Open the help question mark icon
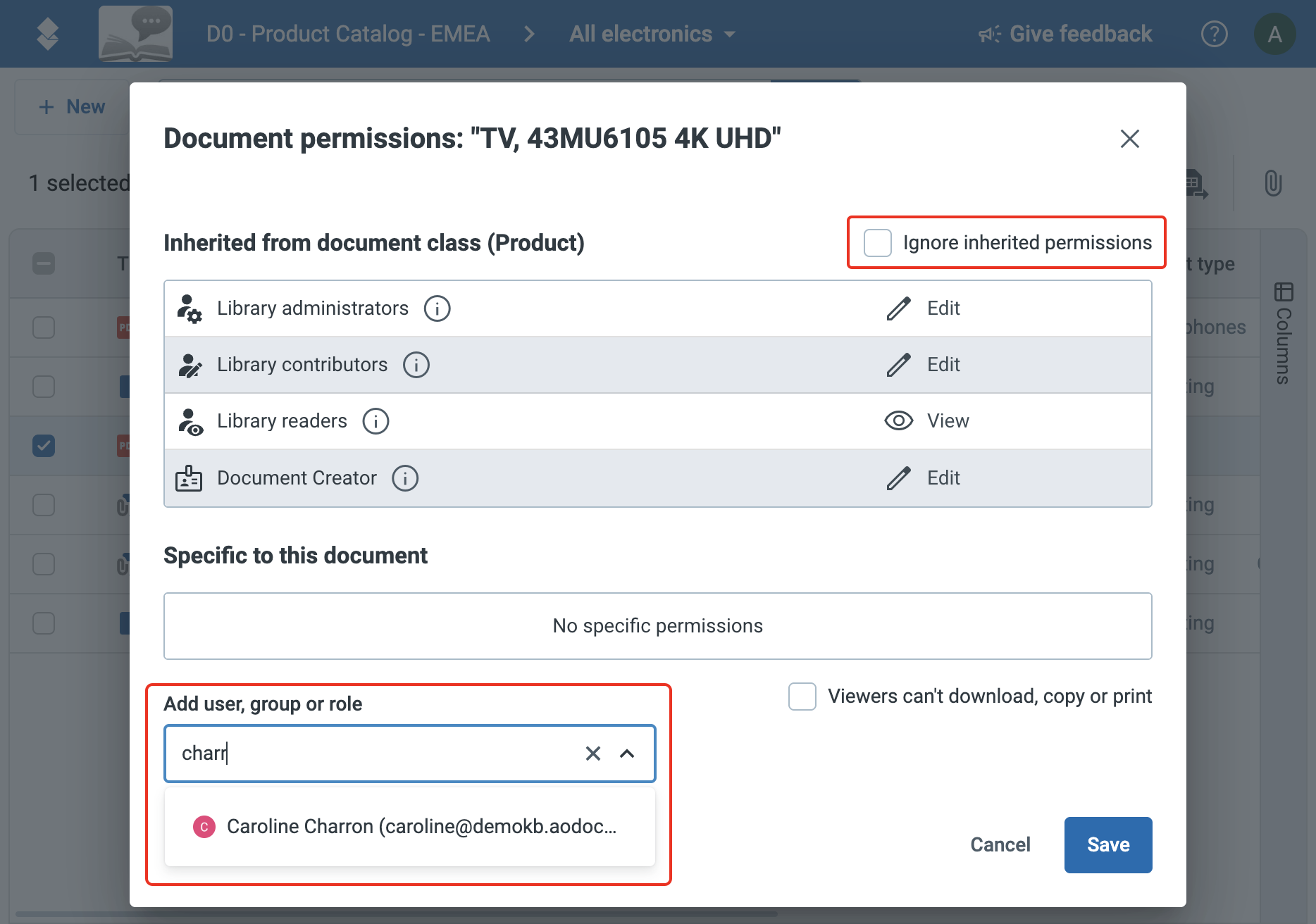 (1215, 34)
